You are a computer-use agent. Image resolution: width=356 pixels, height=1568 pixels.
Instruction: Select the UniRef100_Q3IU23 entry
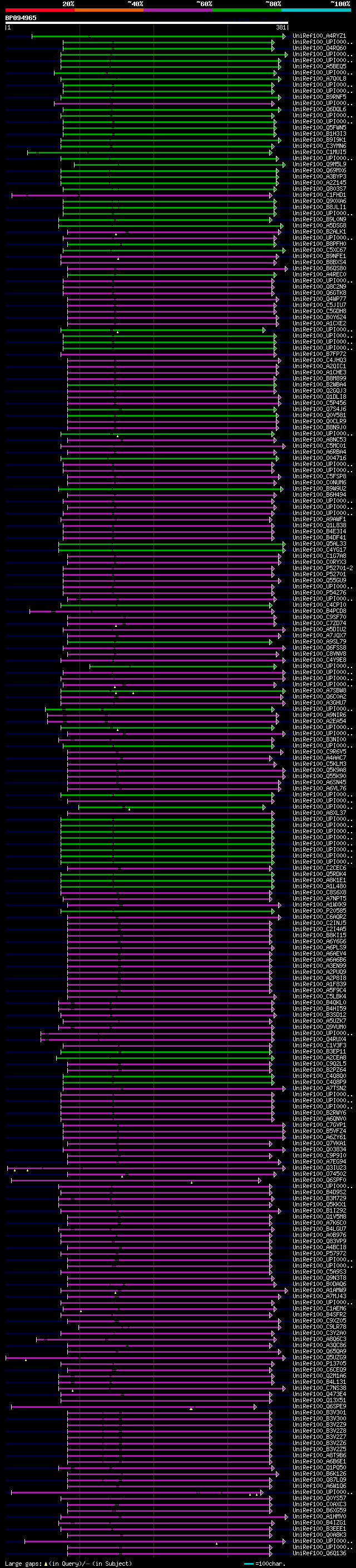319,1168
